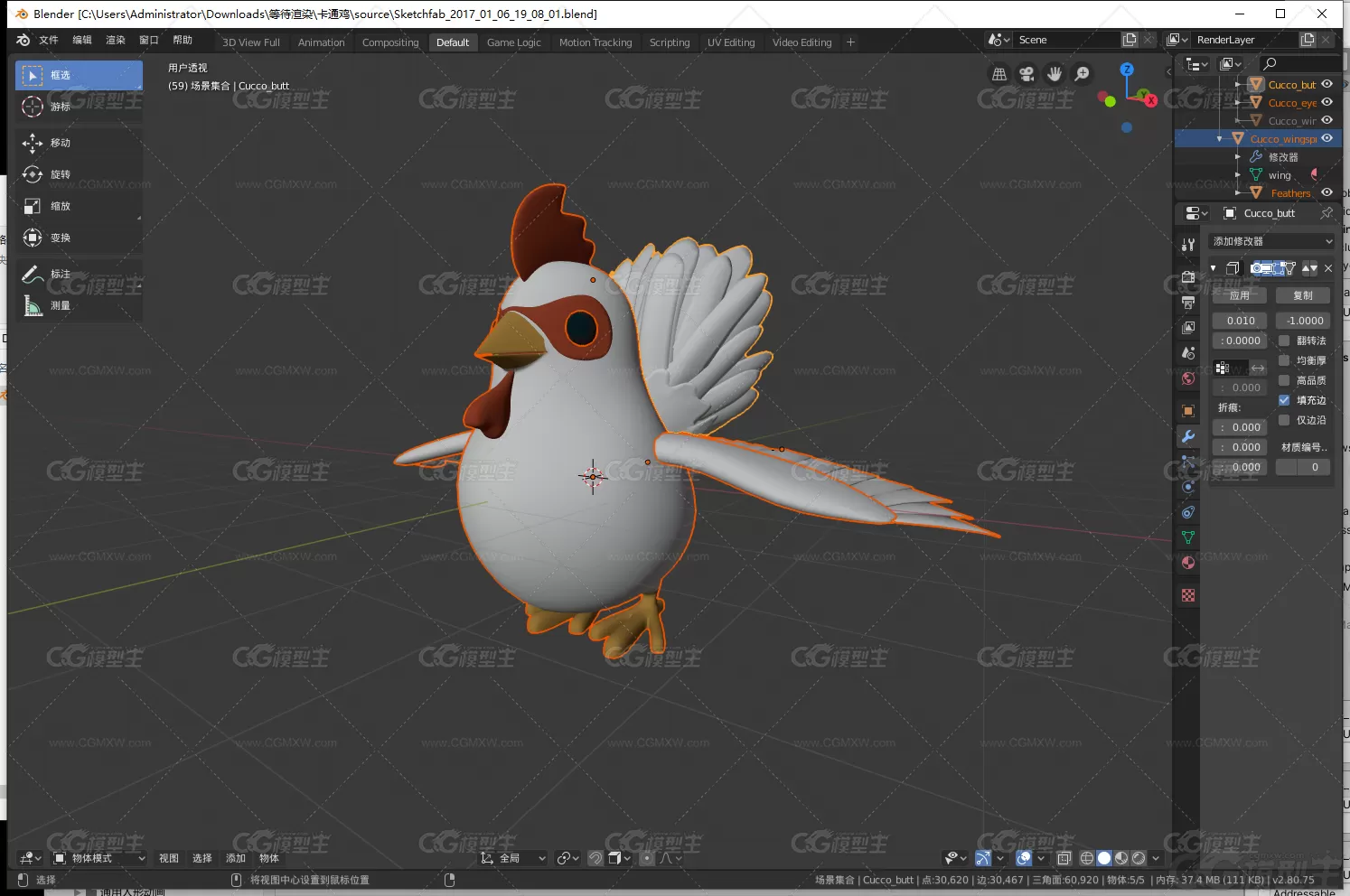Screen dimensions: 1350x896
Task: Open the Texture checker properties tab
Action: pos(1188,595)
